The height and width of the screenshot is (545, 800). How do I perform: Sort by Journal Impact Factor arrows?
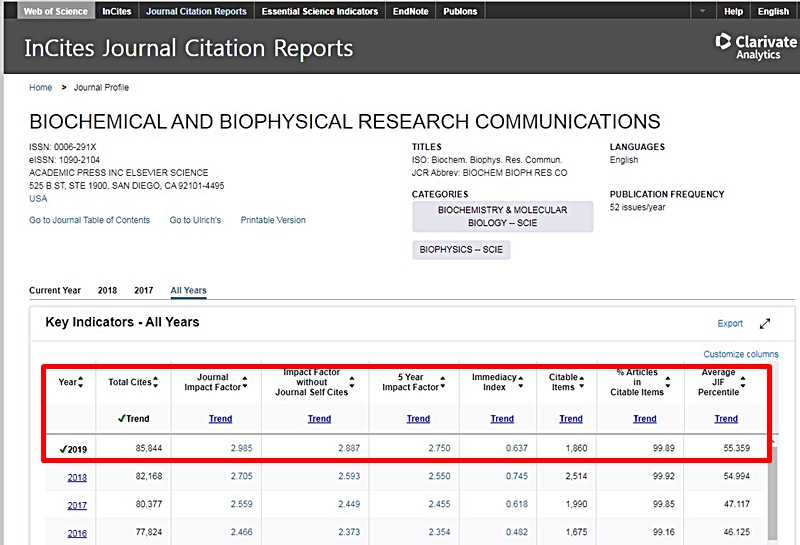pos(245,382)
